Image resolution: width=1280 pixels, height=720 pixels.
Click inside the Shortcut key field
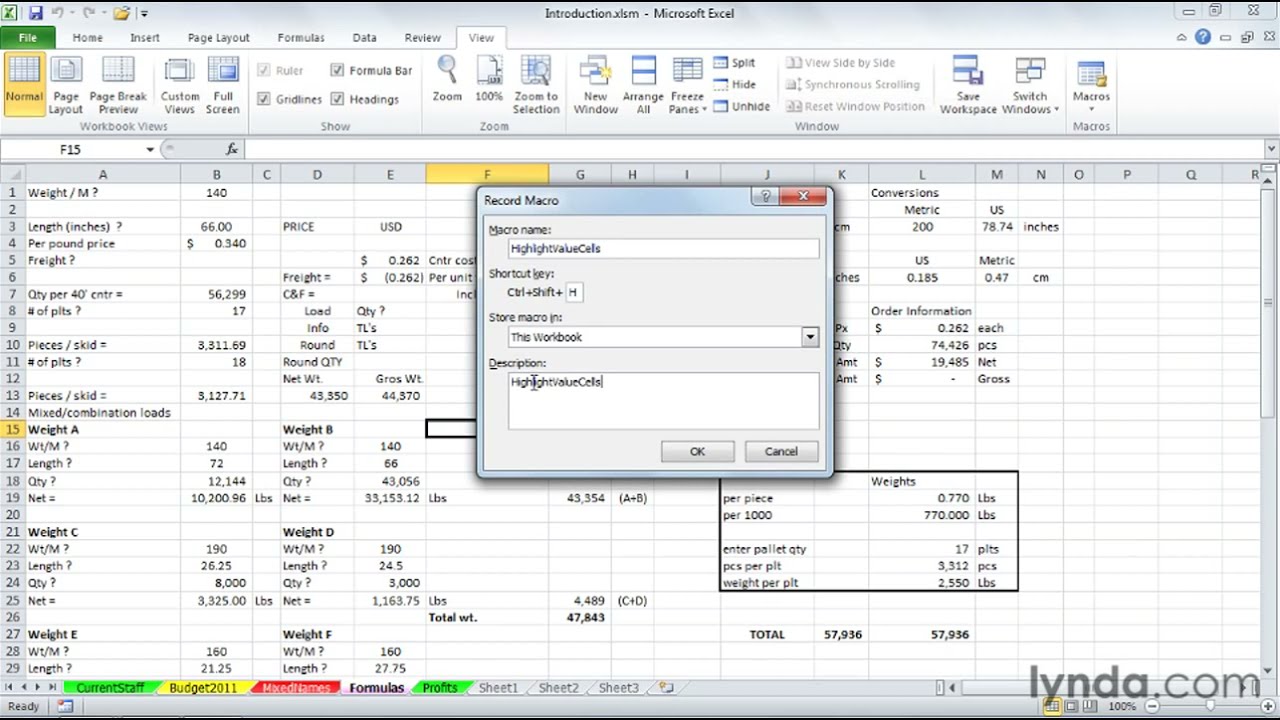coord(573,292)
